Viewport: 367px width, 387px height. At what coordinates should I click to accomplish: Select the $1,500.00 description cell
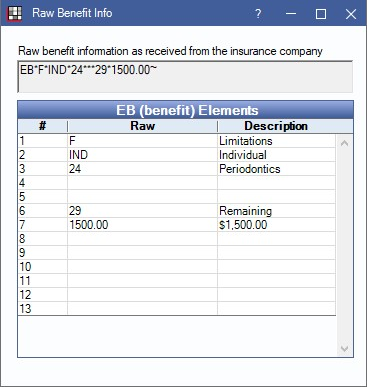point(277,225)
